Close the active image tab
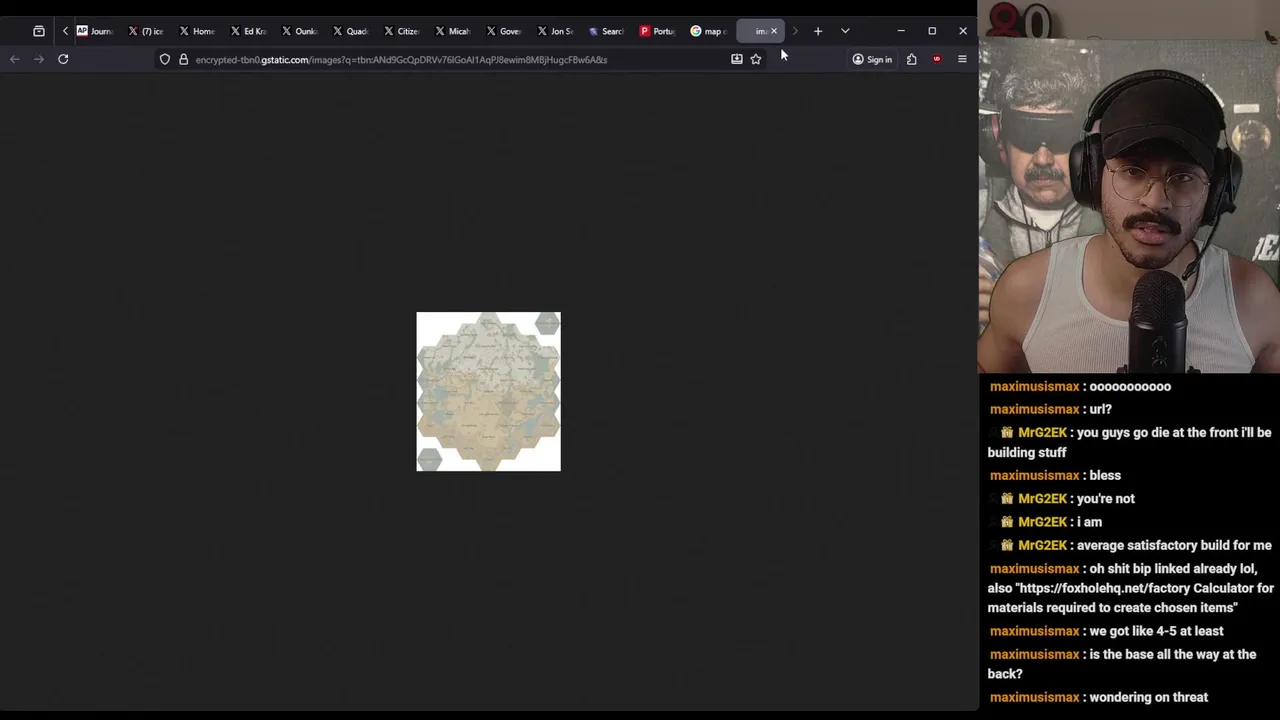This screenshot has height=720, width=1280. [774, 31]
